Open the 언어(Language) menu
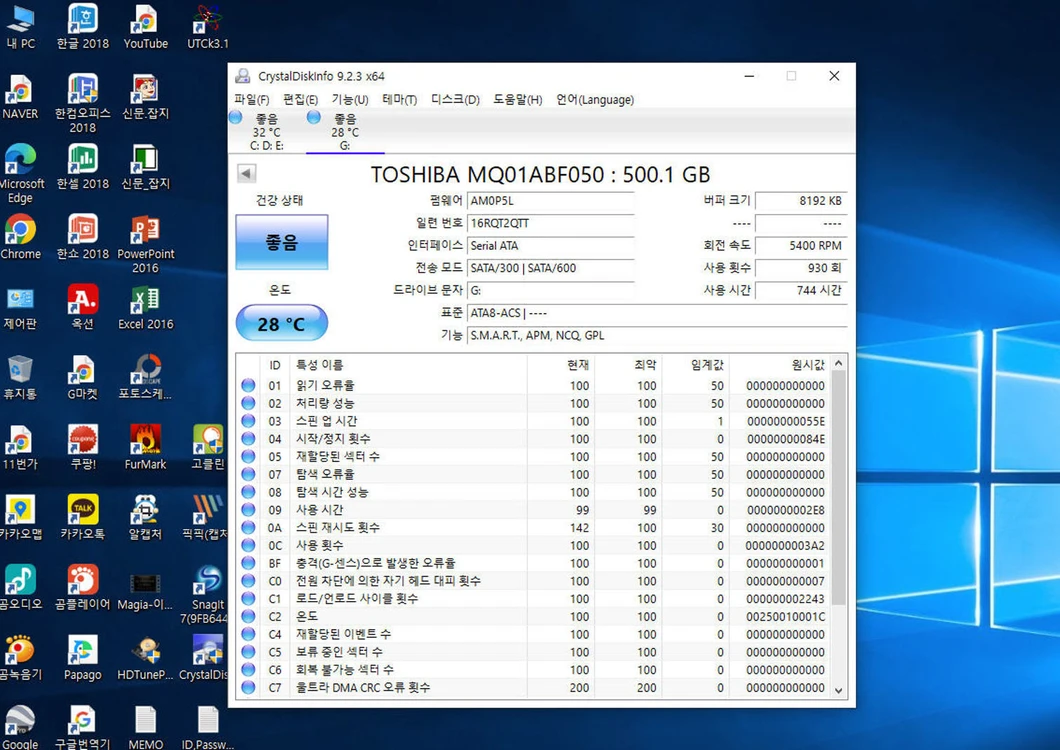1060x750 pixels. coord(595,99)
